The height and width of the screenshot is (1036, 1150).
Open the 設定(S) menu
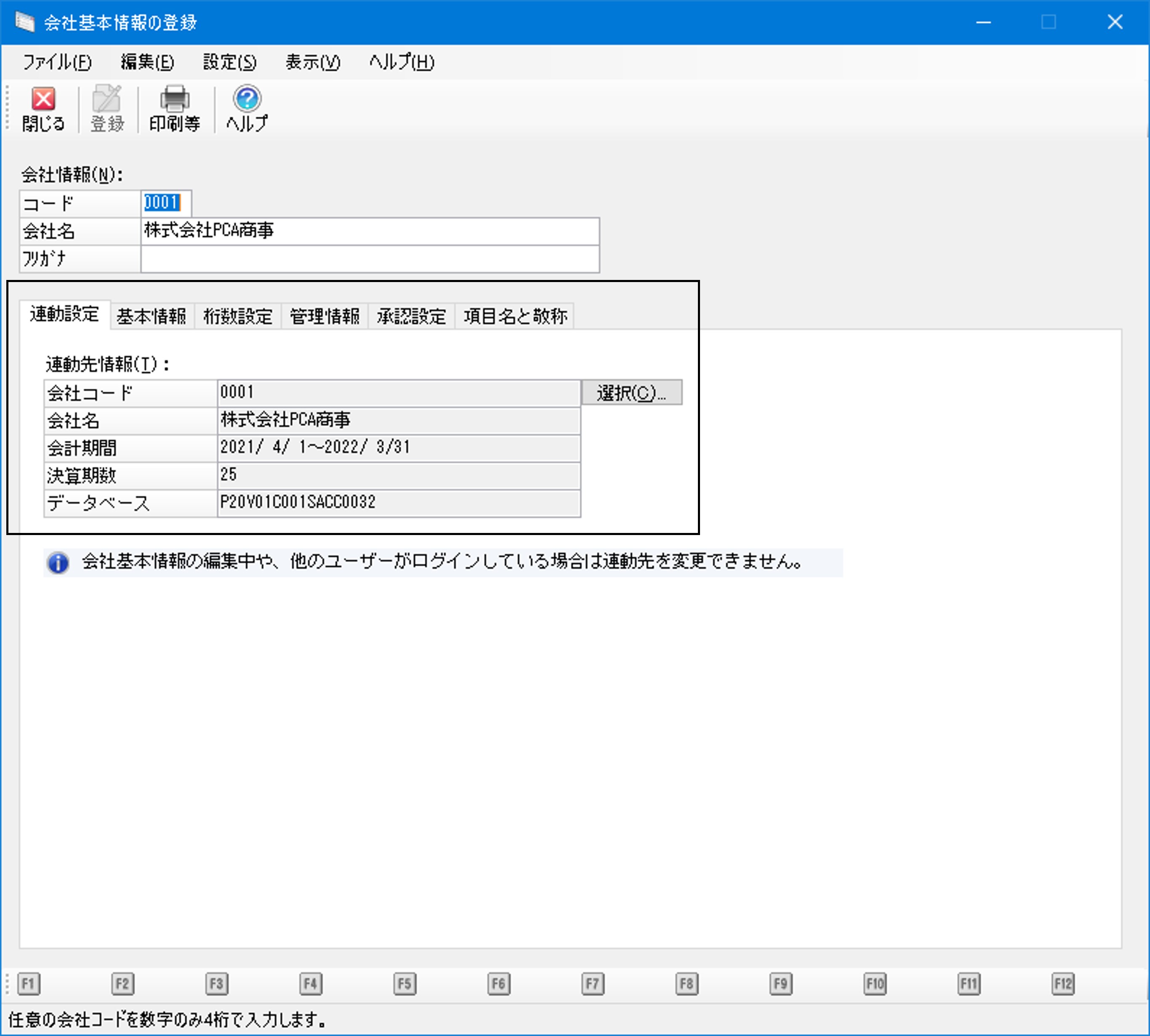pyautogui.click(x=230, y=62)
